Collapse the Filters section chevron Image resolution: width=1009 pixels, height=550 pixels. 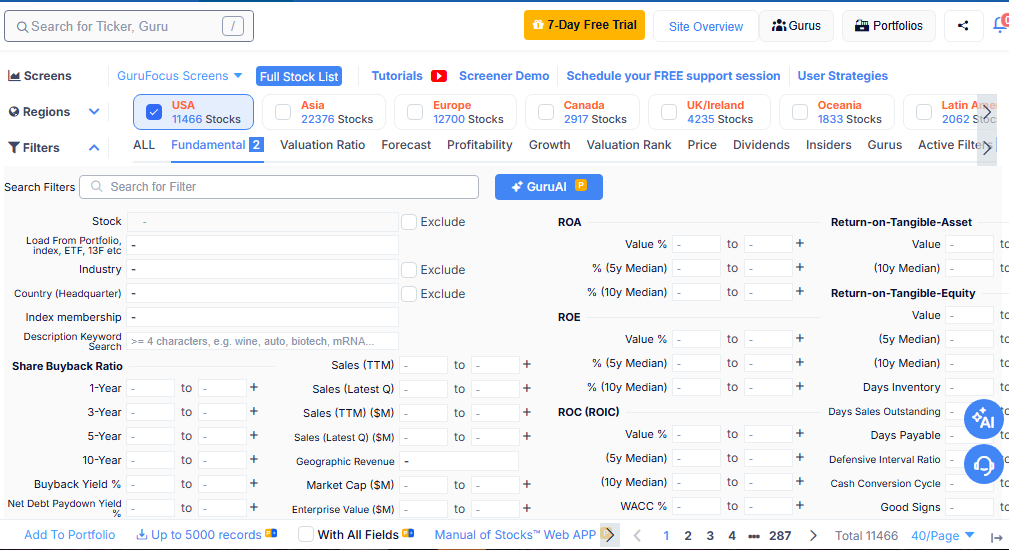click(x=94, y=147)
